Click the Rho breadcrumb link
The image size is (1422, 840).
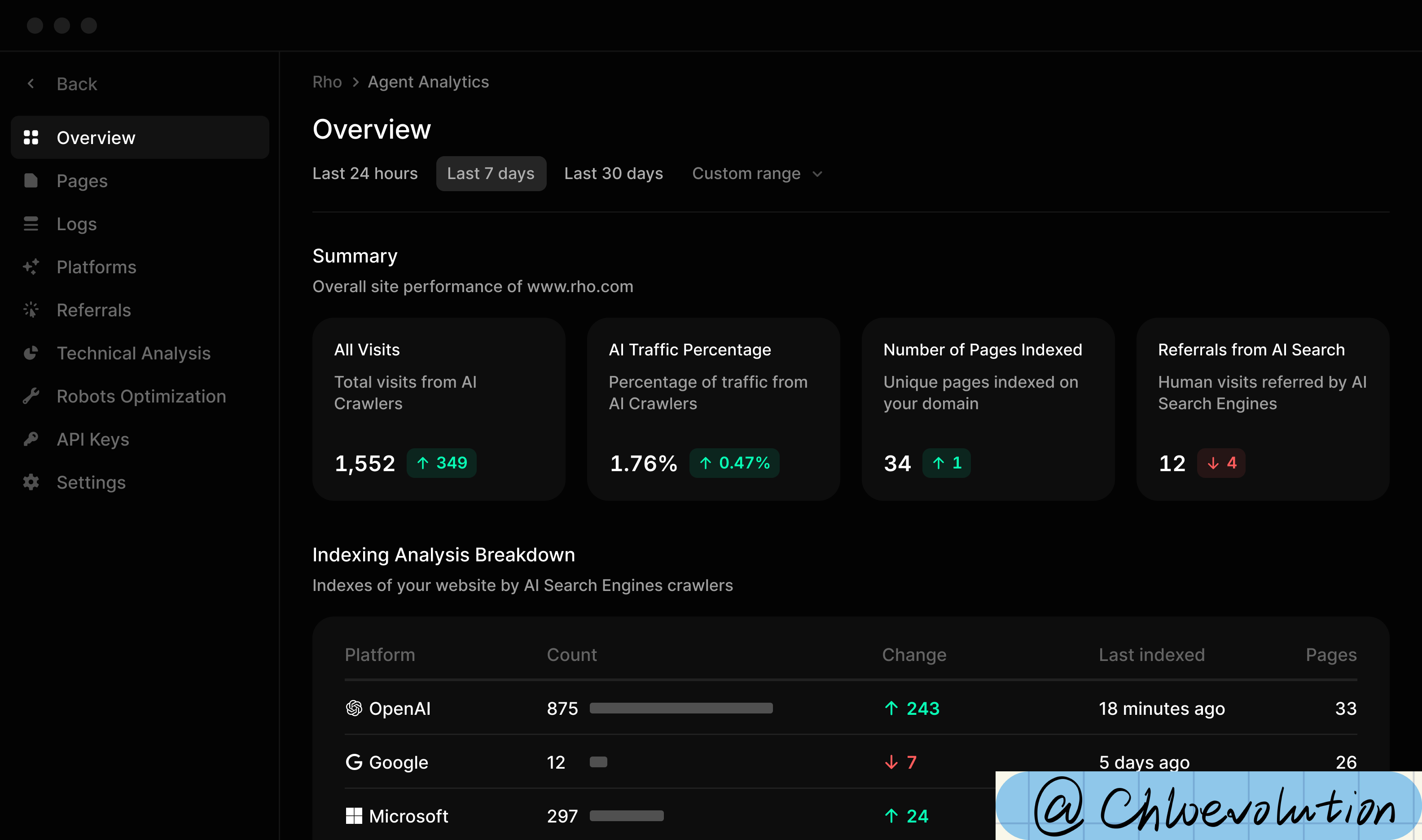(327, 82)
